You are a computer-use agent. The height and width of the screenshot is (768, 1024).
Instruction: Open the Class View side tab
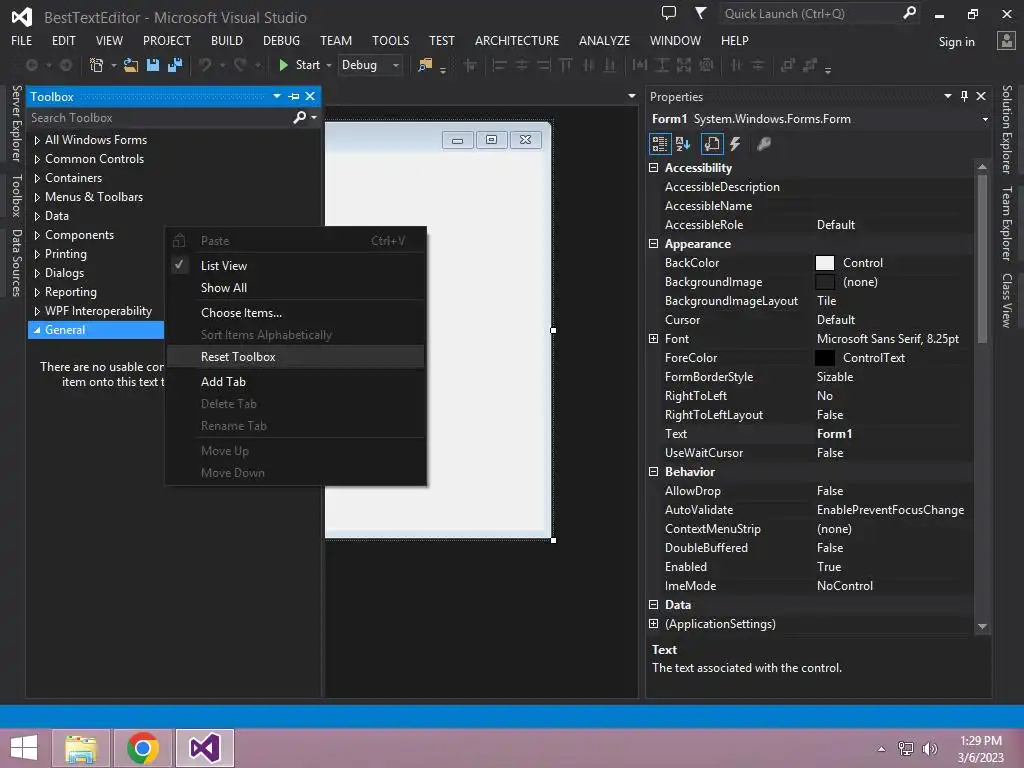pos(1006,300)
